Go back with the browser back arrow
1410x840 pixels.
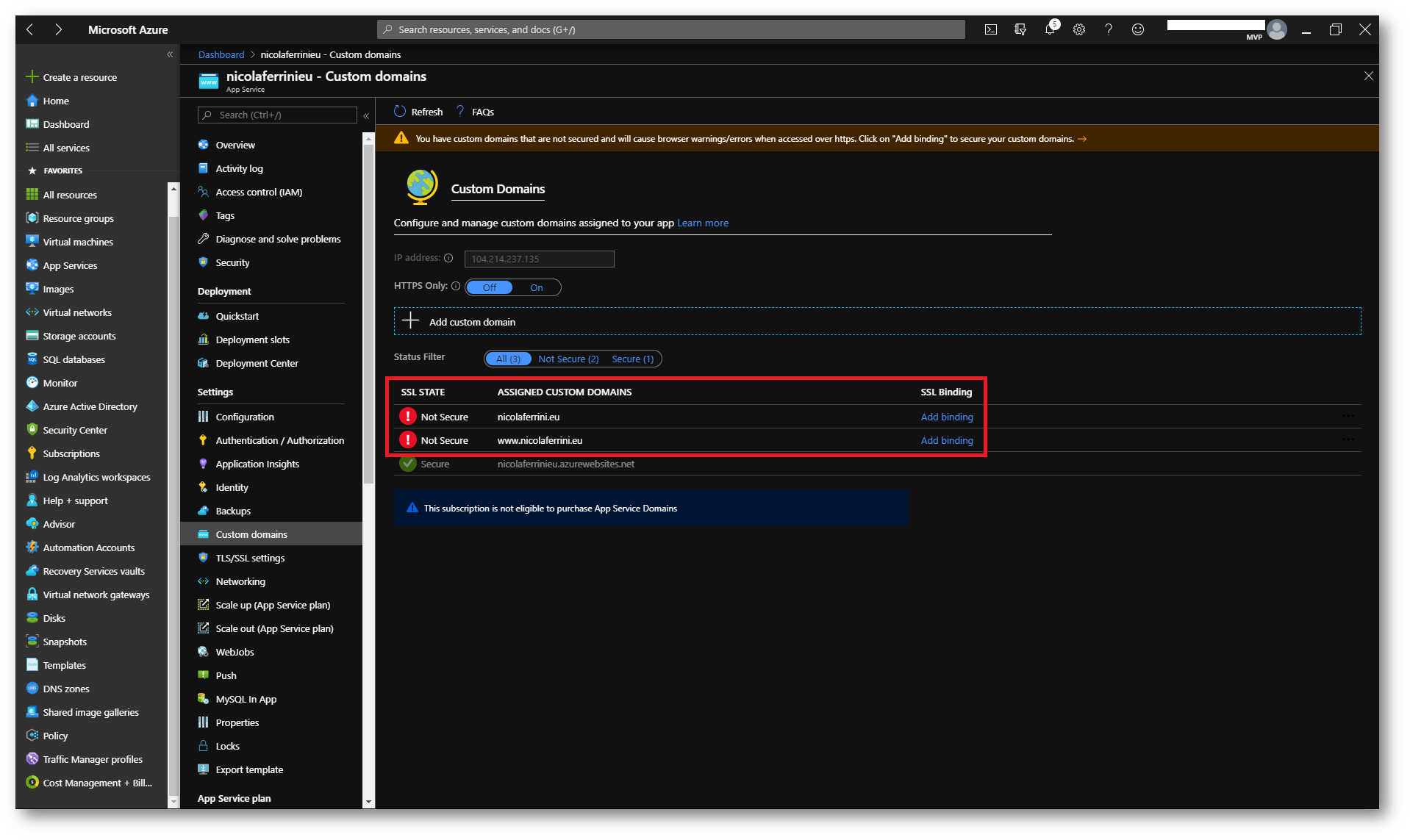point(30,29)
